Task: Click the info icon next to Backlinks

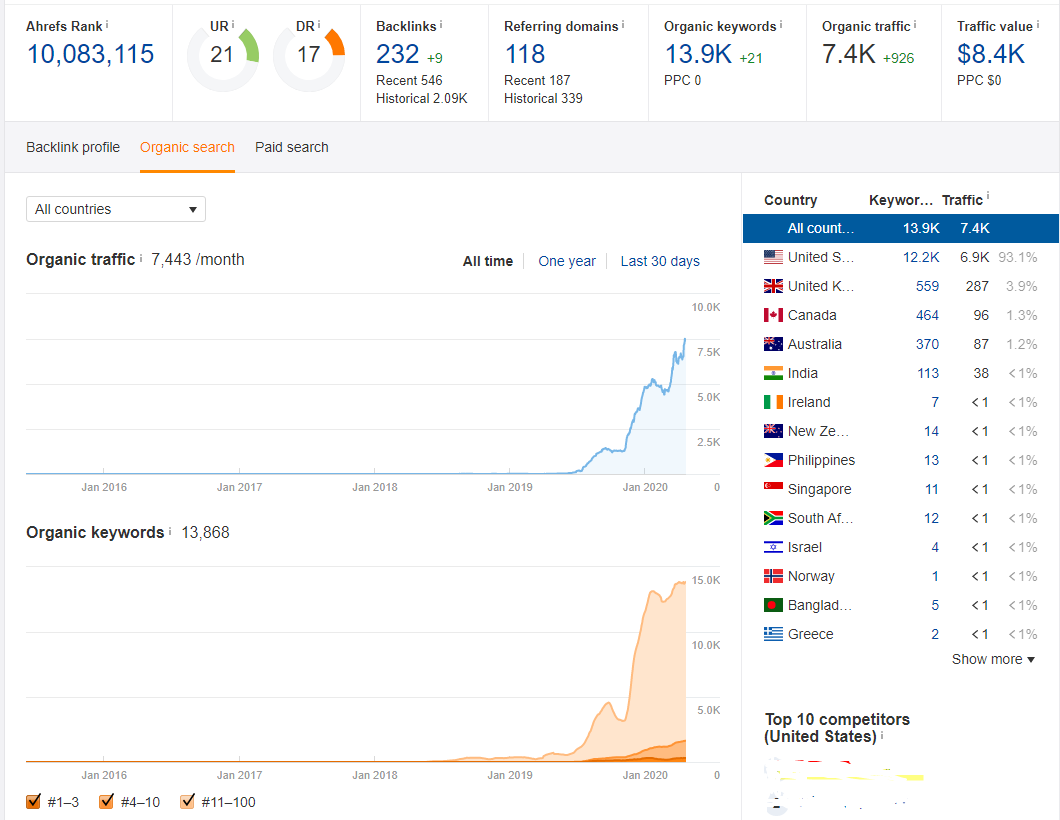Action: tap(441, 24)
